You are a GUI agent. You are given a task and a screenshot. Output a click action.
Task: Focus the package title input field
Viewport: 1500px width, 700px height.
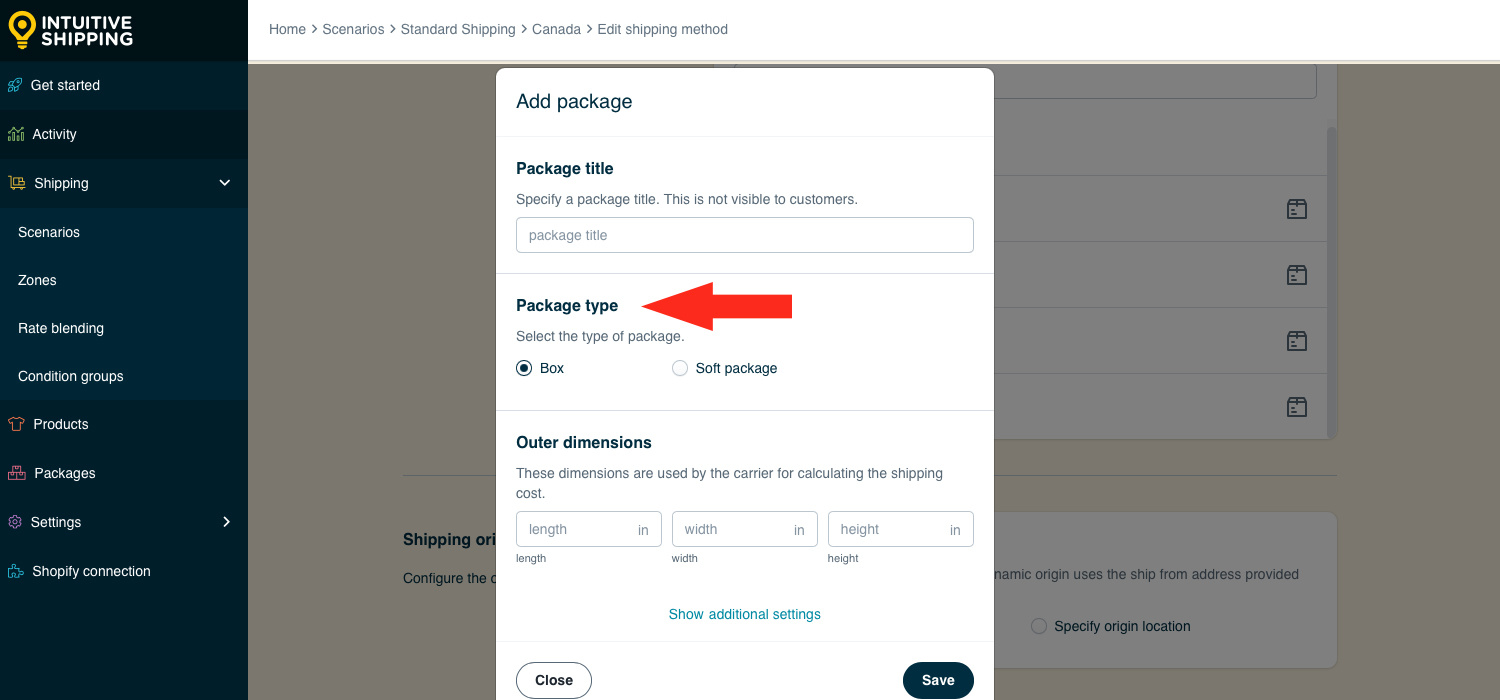click(x=745, y=235)
